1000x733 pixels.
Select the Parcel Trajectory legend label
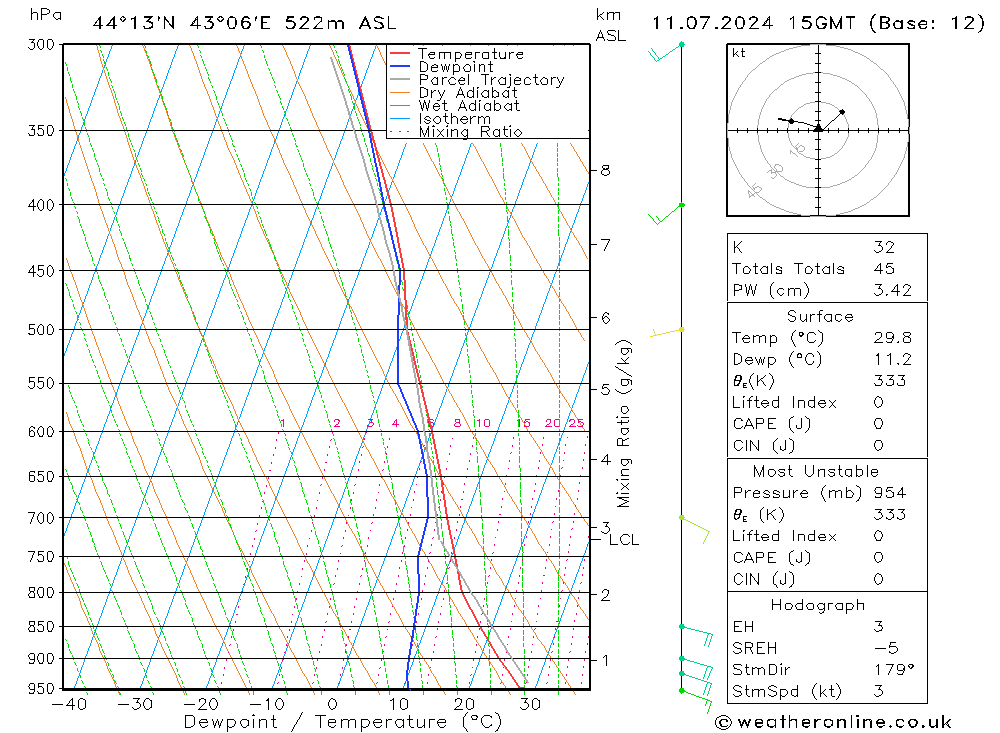(492, 80)
